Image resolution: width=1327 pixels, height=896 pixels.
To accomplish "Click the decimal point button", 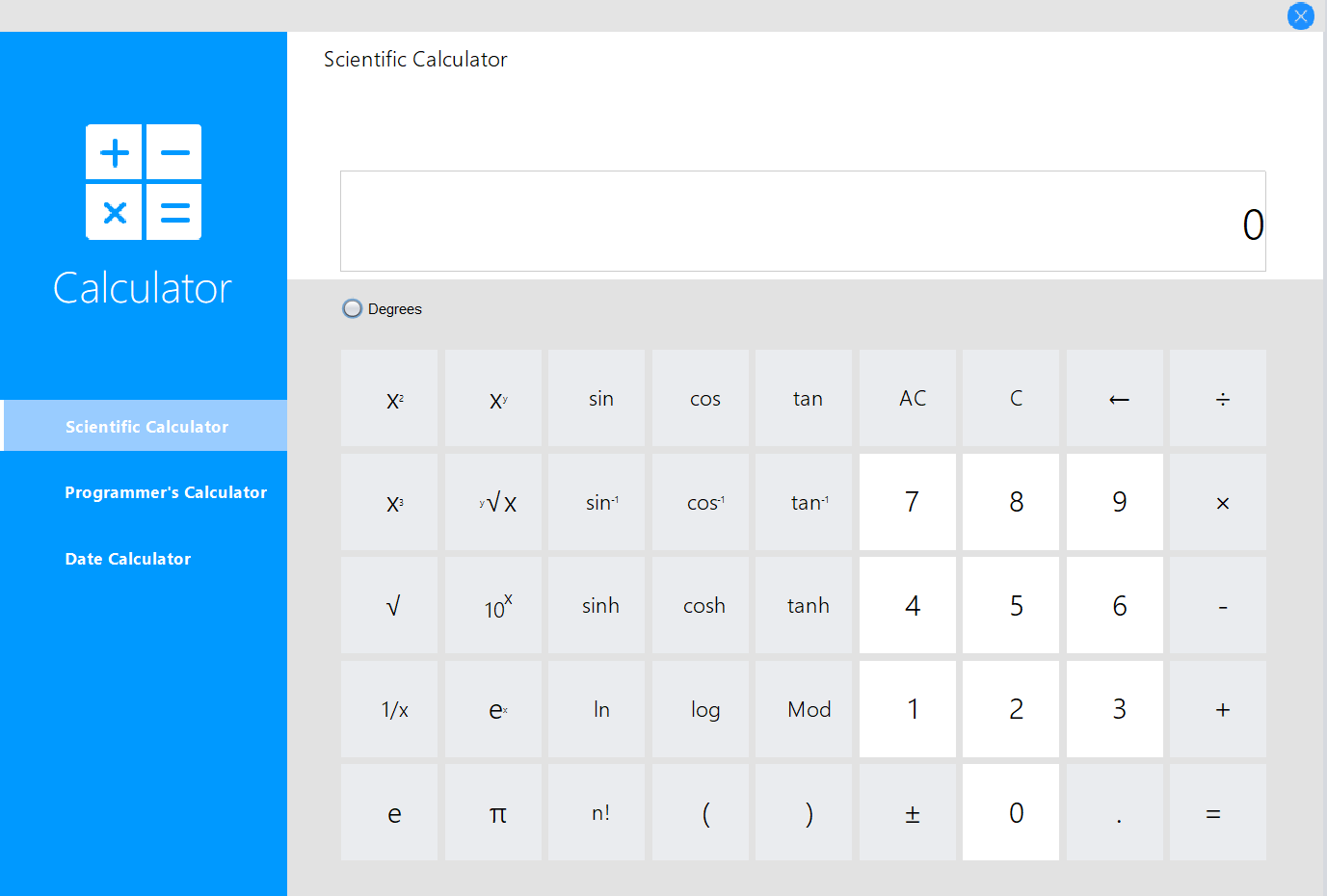I will [1115, 812].
